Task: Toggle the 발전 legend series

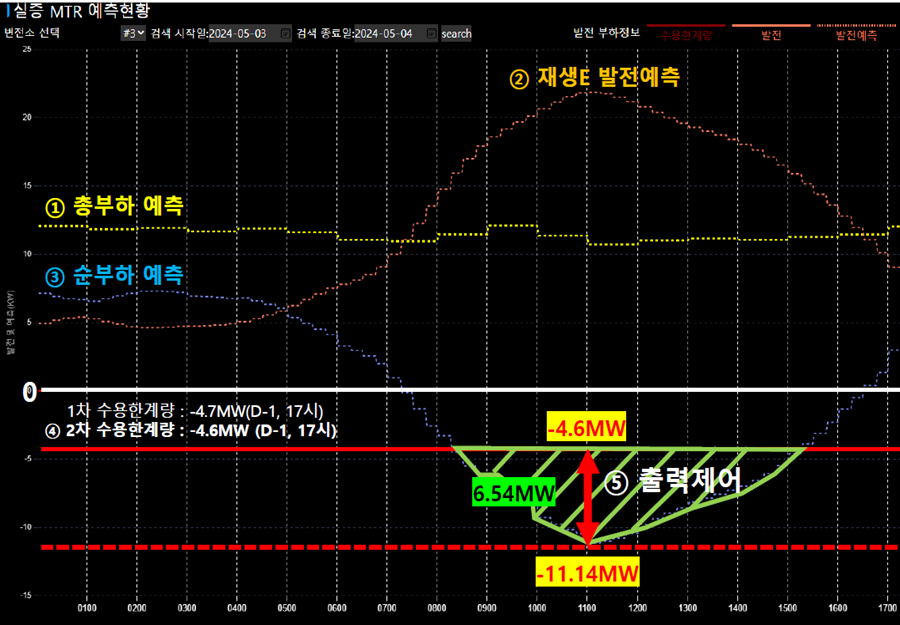Action: (x=770, y=34)
